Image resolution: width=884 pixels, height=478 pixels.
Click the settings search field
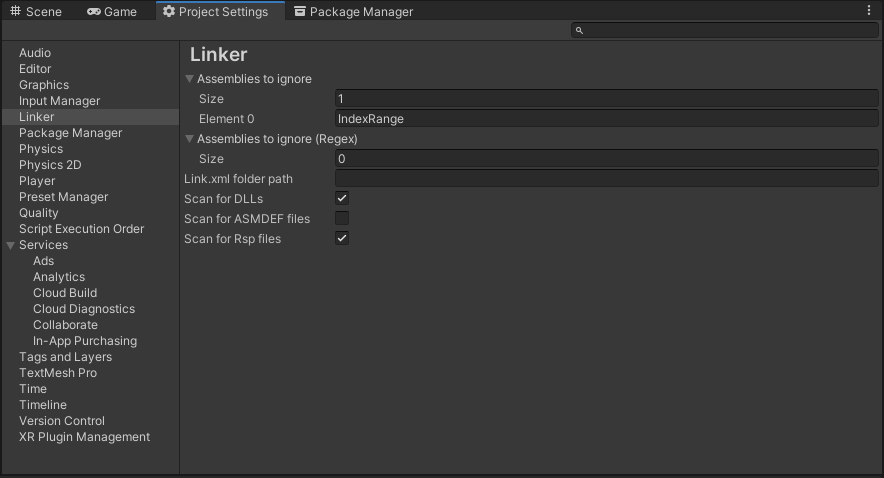pyautogui.click(x=724, y=30)
